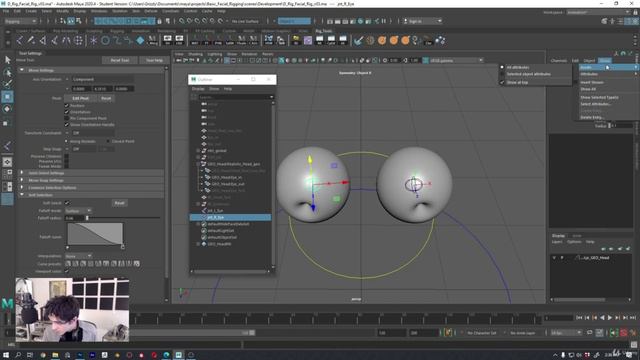This screenshot has width=640, height=360.
Task: Click Reset button in Soft Selection
Action: pos(119,203)
